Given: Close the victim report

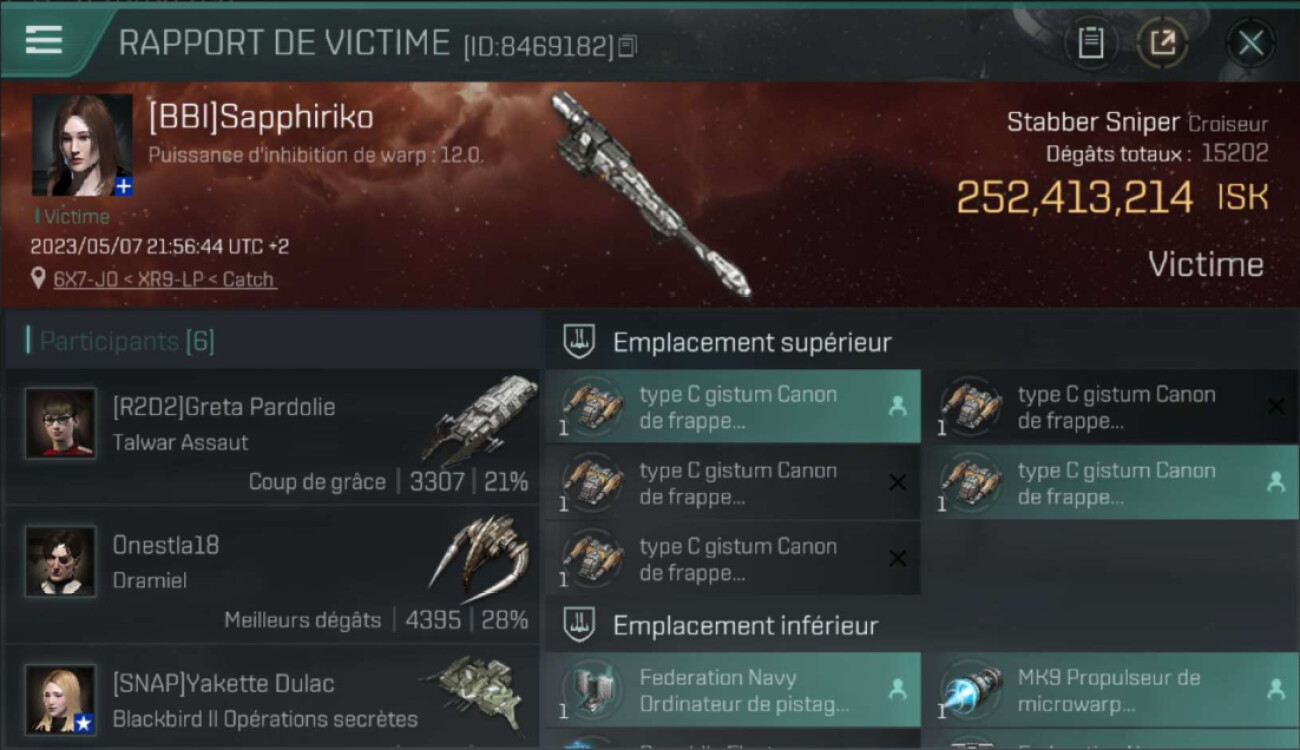Looking at the screenshot, I should click(x=1251, y=43).
